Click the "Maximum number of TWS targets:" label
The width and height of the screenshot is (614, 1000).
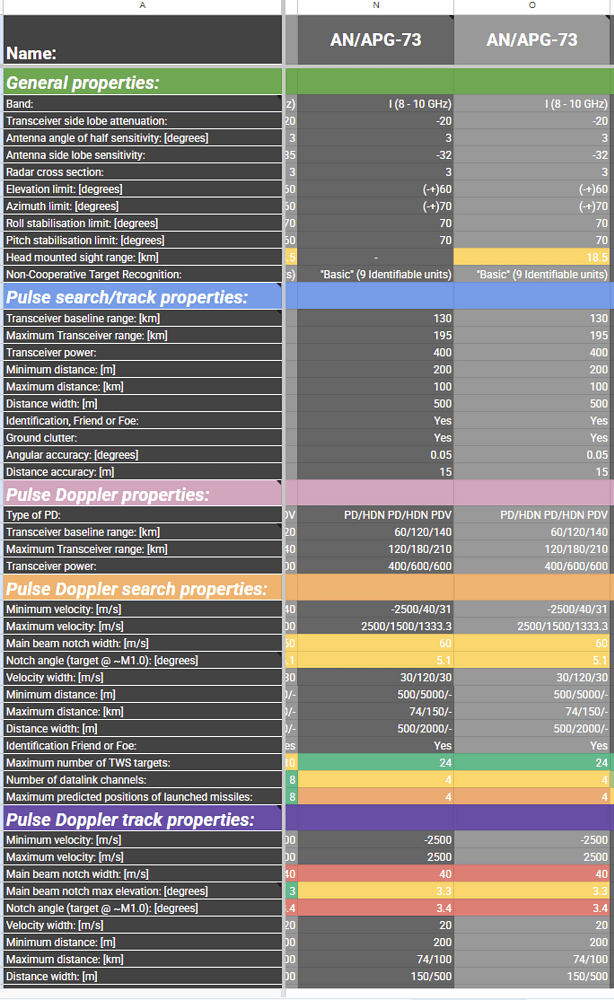pyautogui.click(x=142, y=763)
